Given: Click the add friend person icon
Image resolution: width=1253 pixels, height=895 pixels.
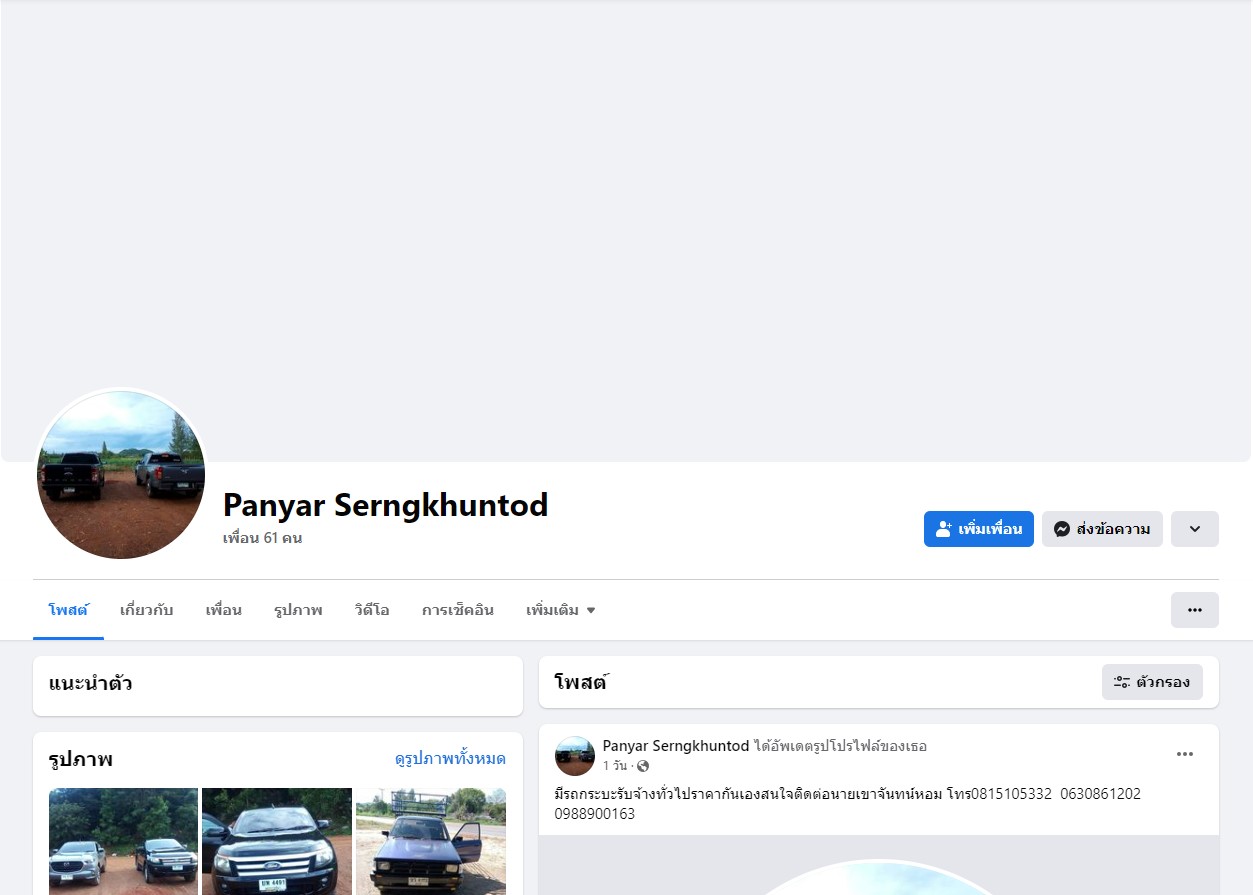Looking at the screenshot, I should (943, 529).
